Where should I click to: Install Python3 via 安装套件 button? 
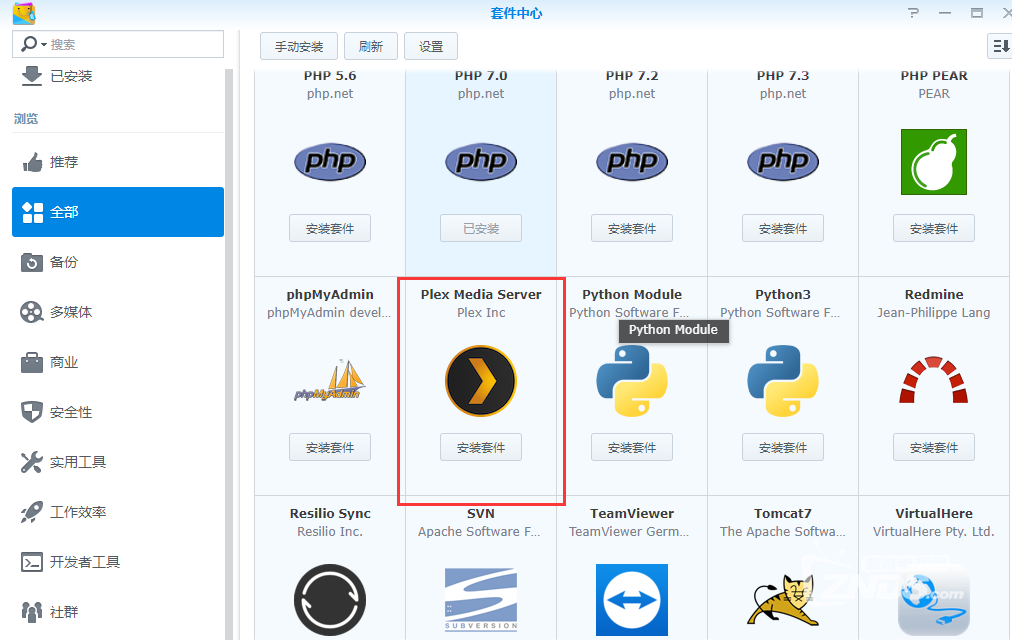pos(783,447)
